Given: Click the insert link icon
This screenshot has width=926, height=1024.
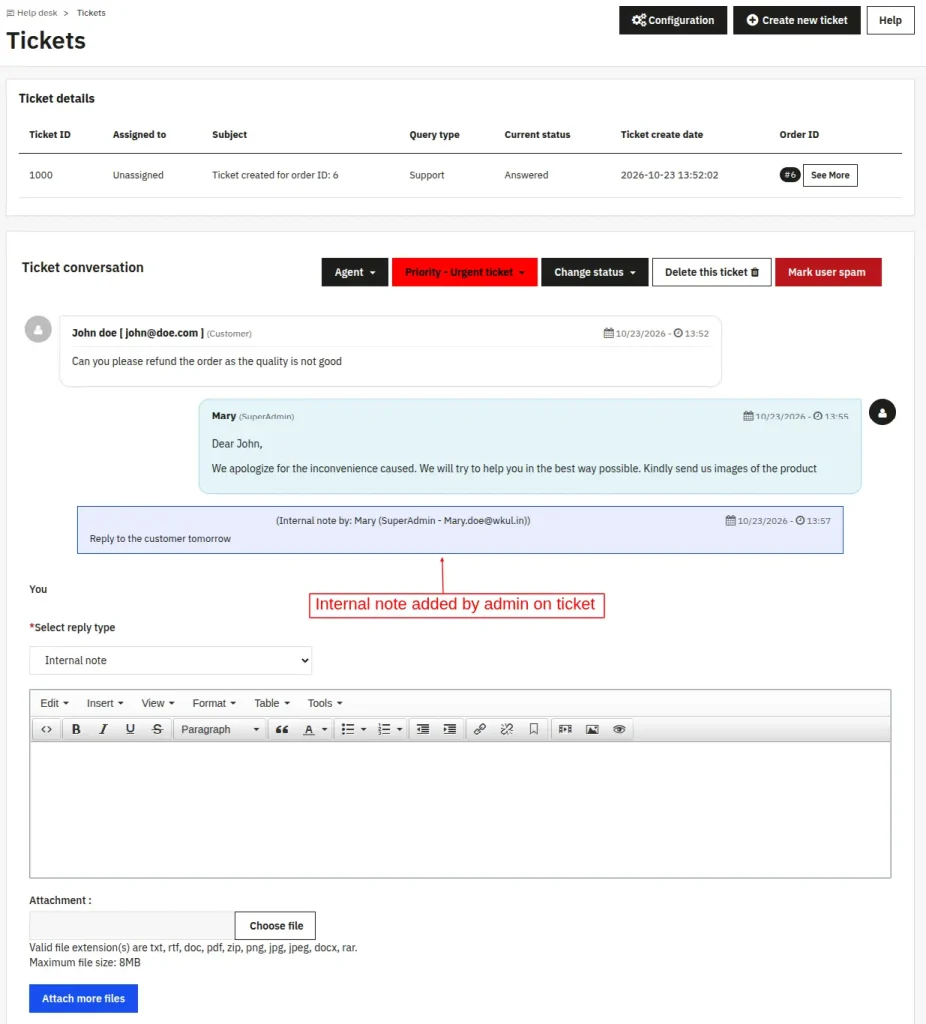Looking at the screenshot, I should pyautogui.click(x=479, y=729).
